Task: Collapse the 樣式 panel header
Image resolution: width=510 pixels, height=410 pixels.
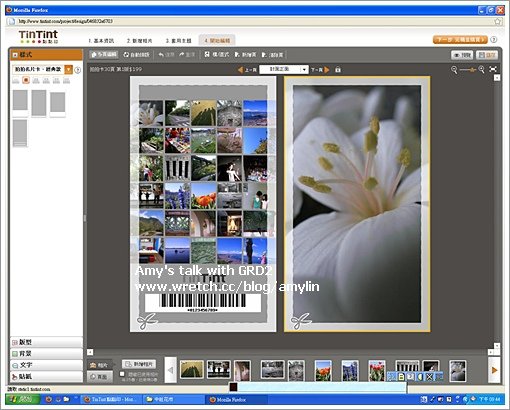Action: click(46, 55)
